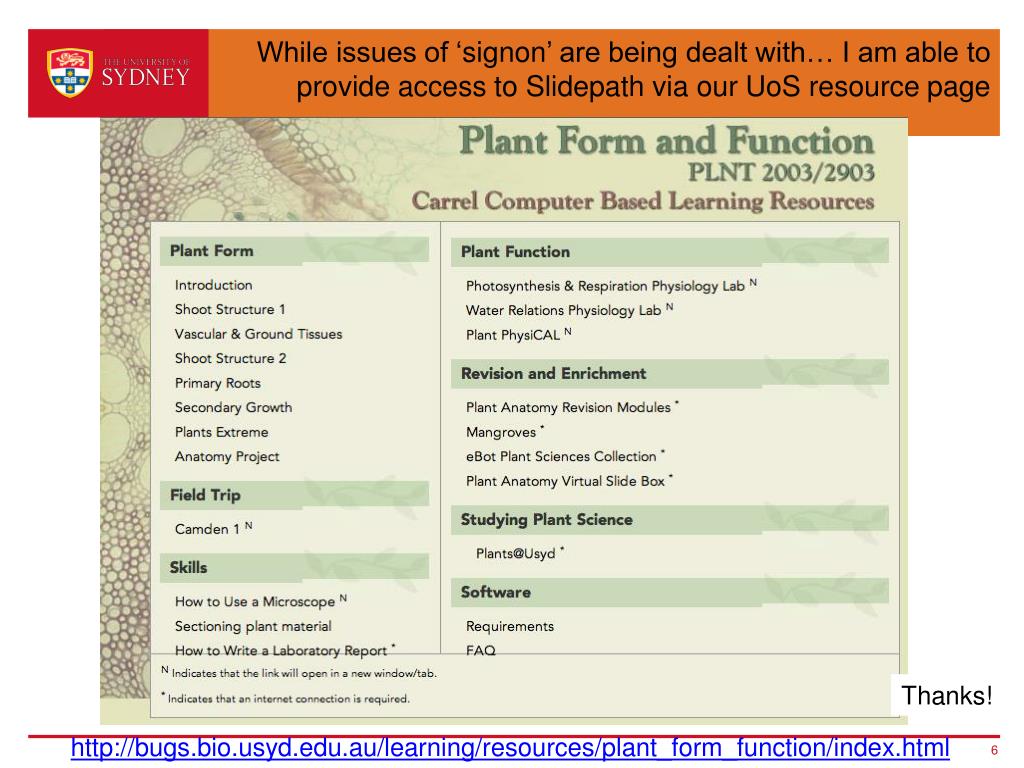
Task: Open the bugs.bio.usyd.edu.au plant_form_function URL
Action: pos(509,748)
